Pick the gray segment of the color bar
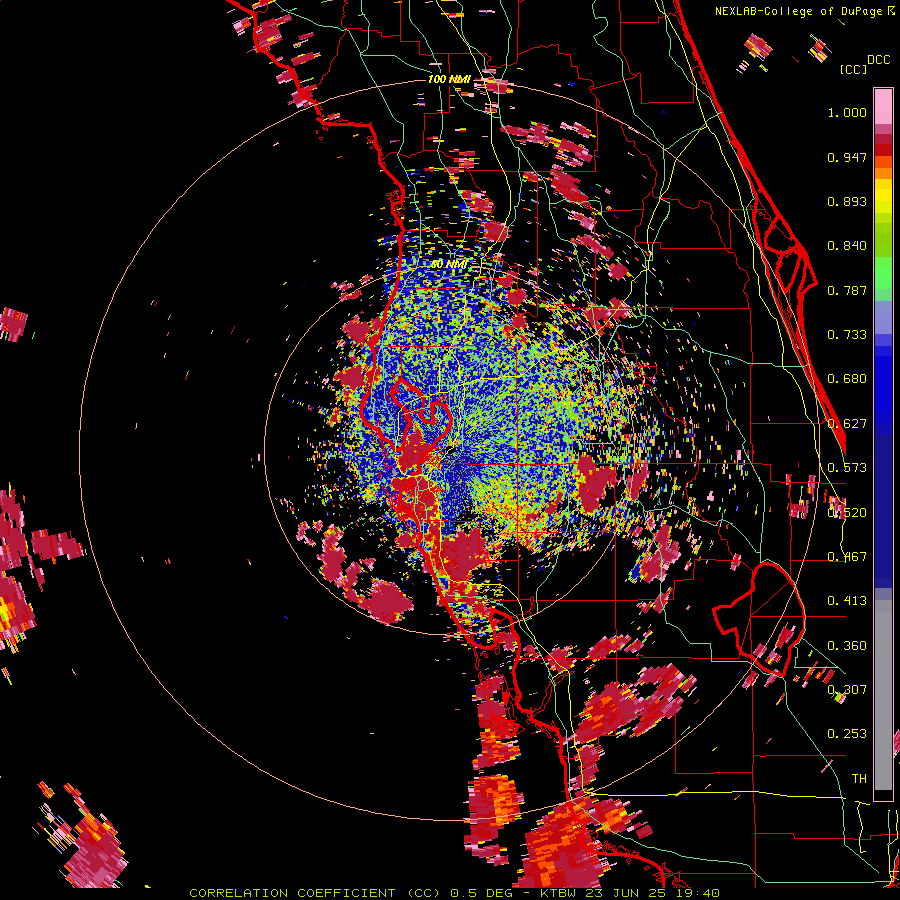900x900 pixels. tap(883, 695)
